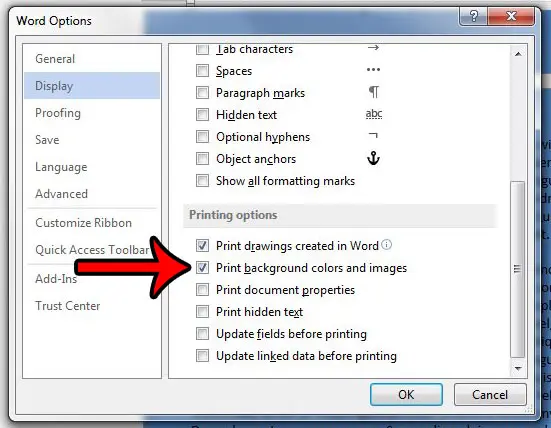The width and height of the screenshot is (551, 428).
Task: Click the arrow symbol beside Tab characters
Action: [x=373, y=47]
